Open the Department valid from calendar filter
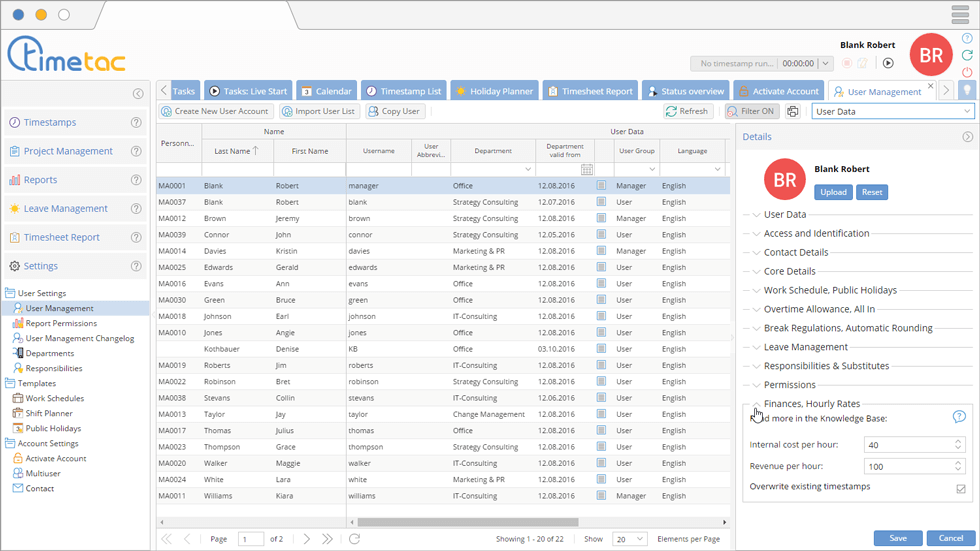The height and width of the screenshot is (551, 980). [587, 170]
